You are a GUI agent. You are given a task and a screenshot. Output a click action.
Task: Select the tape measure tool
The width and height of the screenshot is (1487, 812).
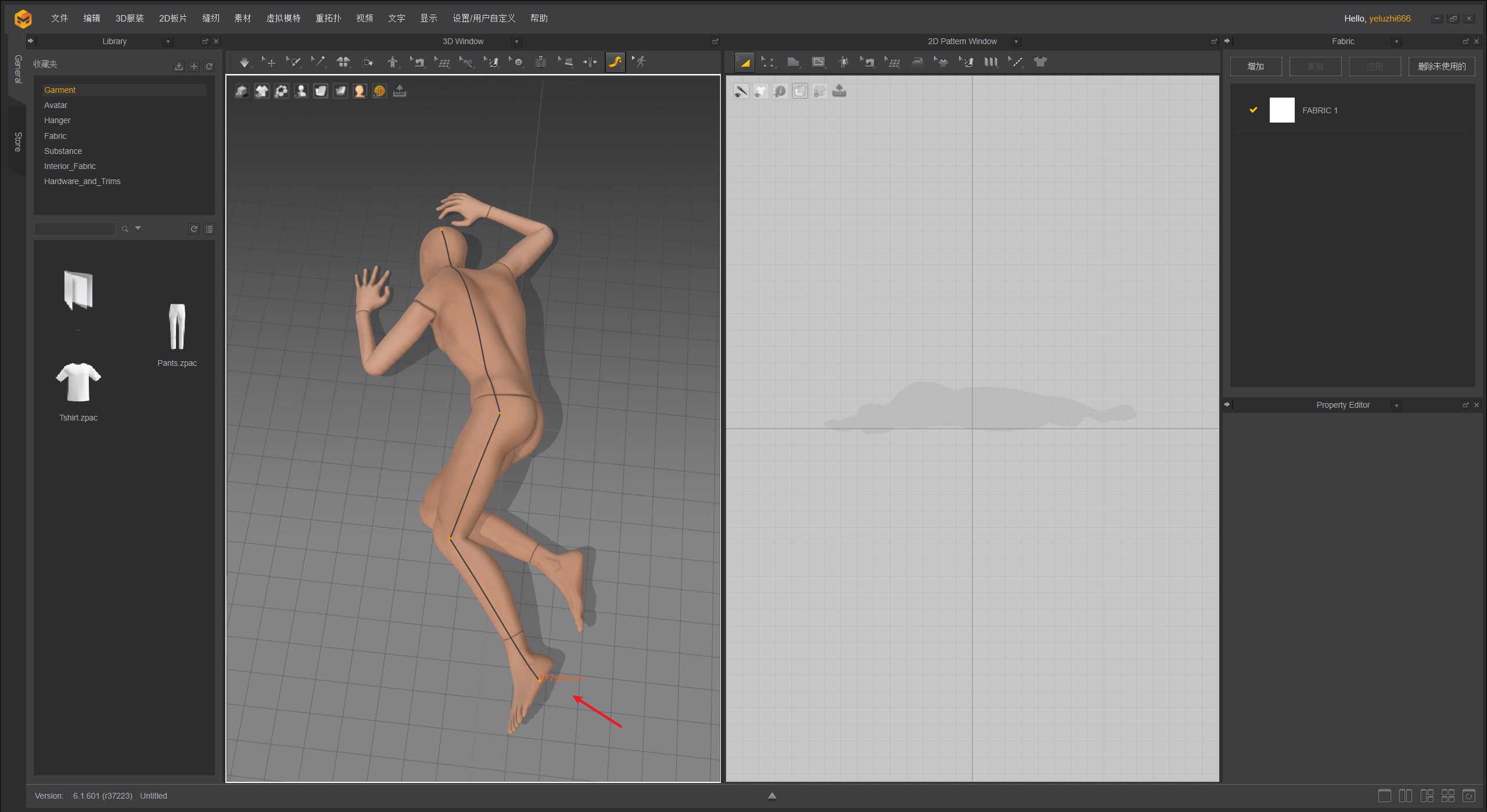point(615,62)
